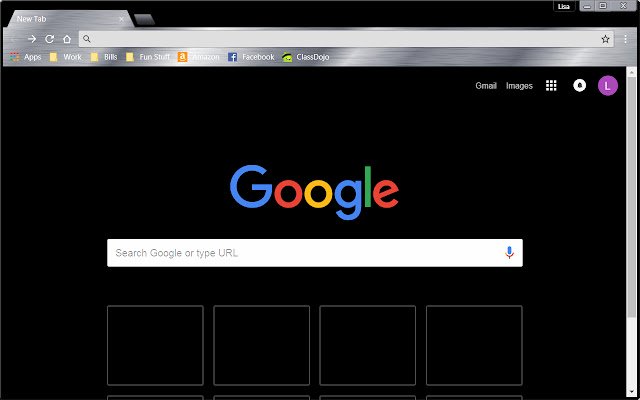Image resolution: width=640 pixels, height=400 pixels.
Task: Open the Chrome three-dot menu
Action: click(x=625, y=39)
